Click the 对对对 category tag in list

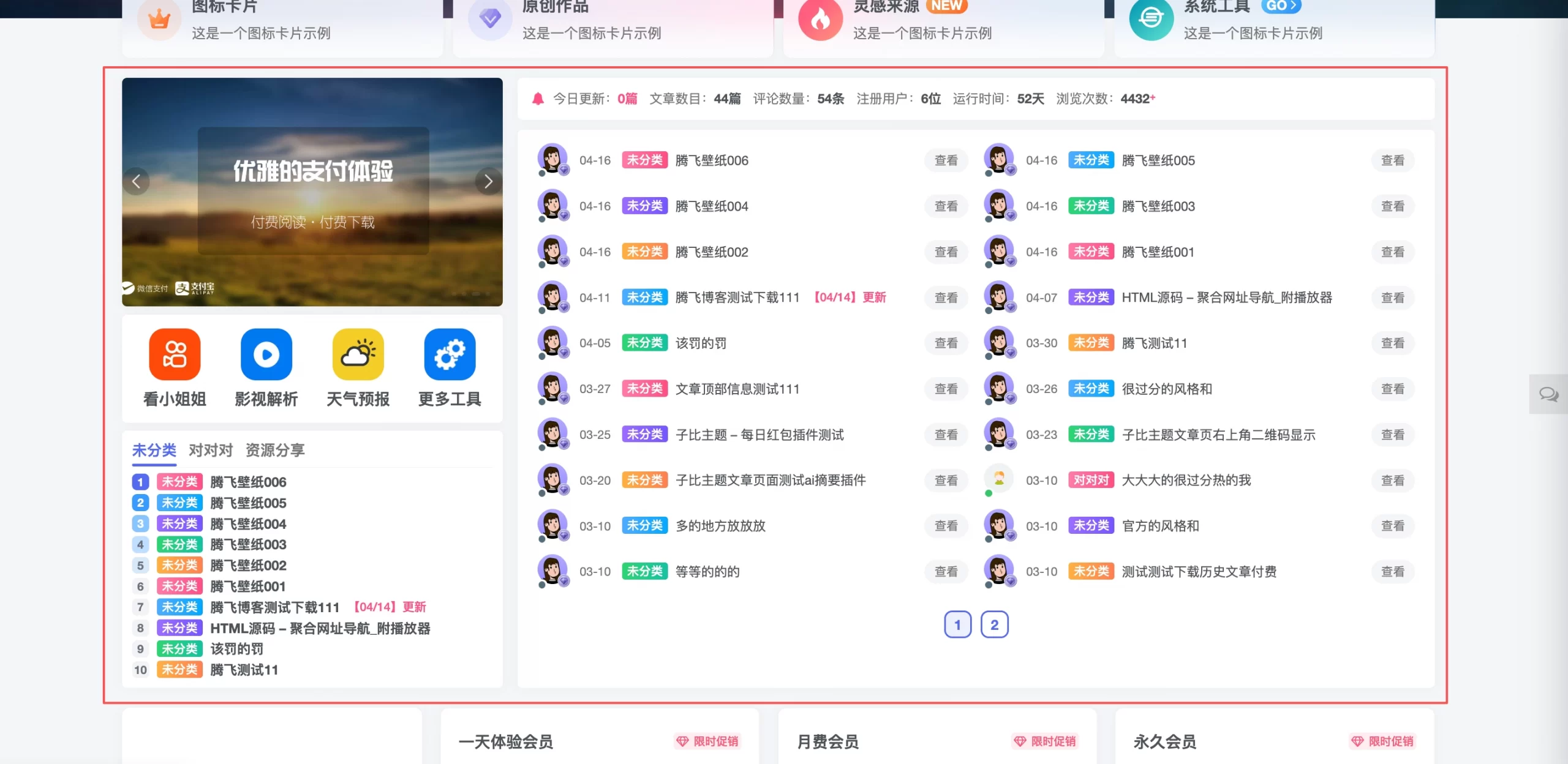pos(1091,480)
